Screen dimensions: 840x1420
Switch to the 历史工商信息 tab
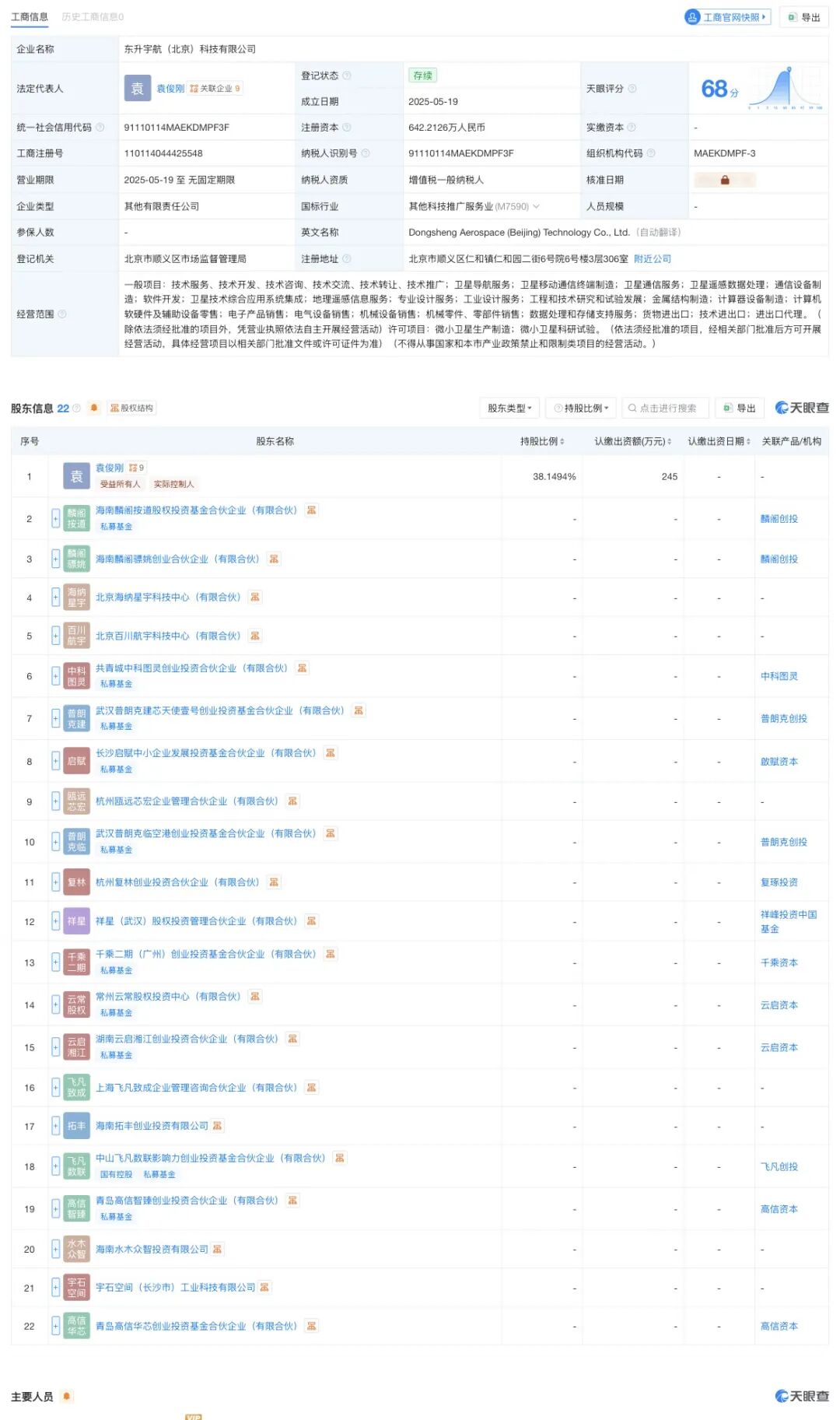[93, 16]
